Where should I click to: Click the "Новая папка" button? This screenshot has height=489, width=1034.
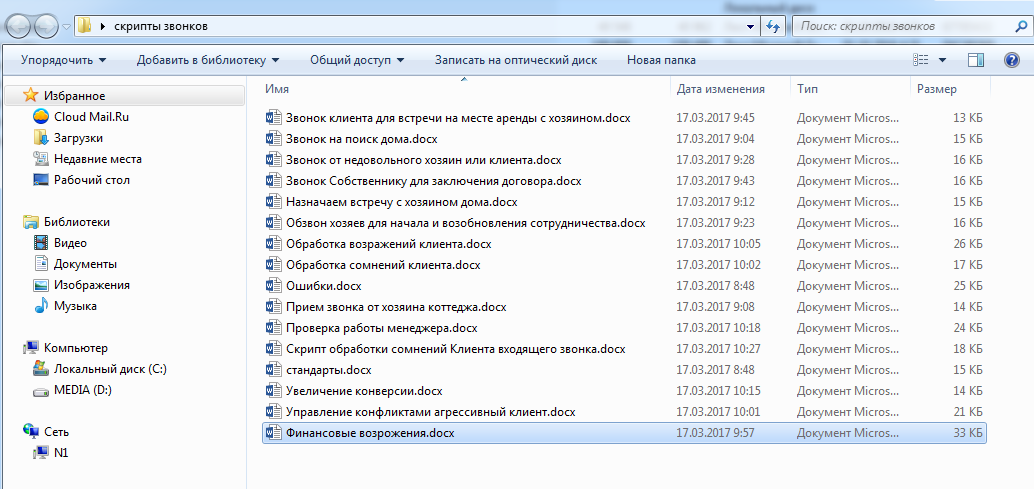[x=661, y=60]
